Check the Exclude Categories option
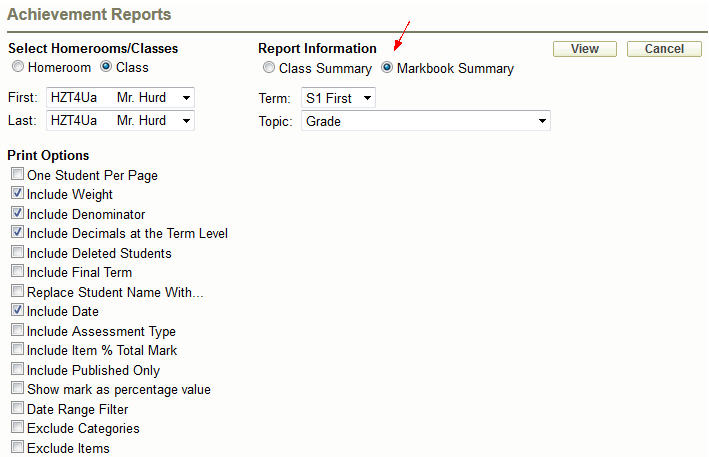Viewport: 709px width, 457px height. (x=18, y=429)
